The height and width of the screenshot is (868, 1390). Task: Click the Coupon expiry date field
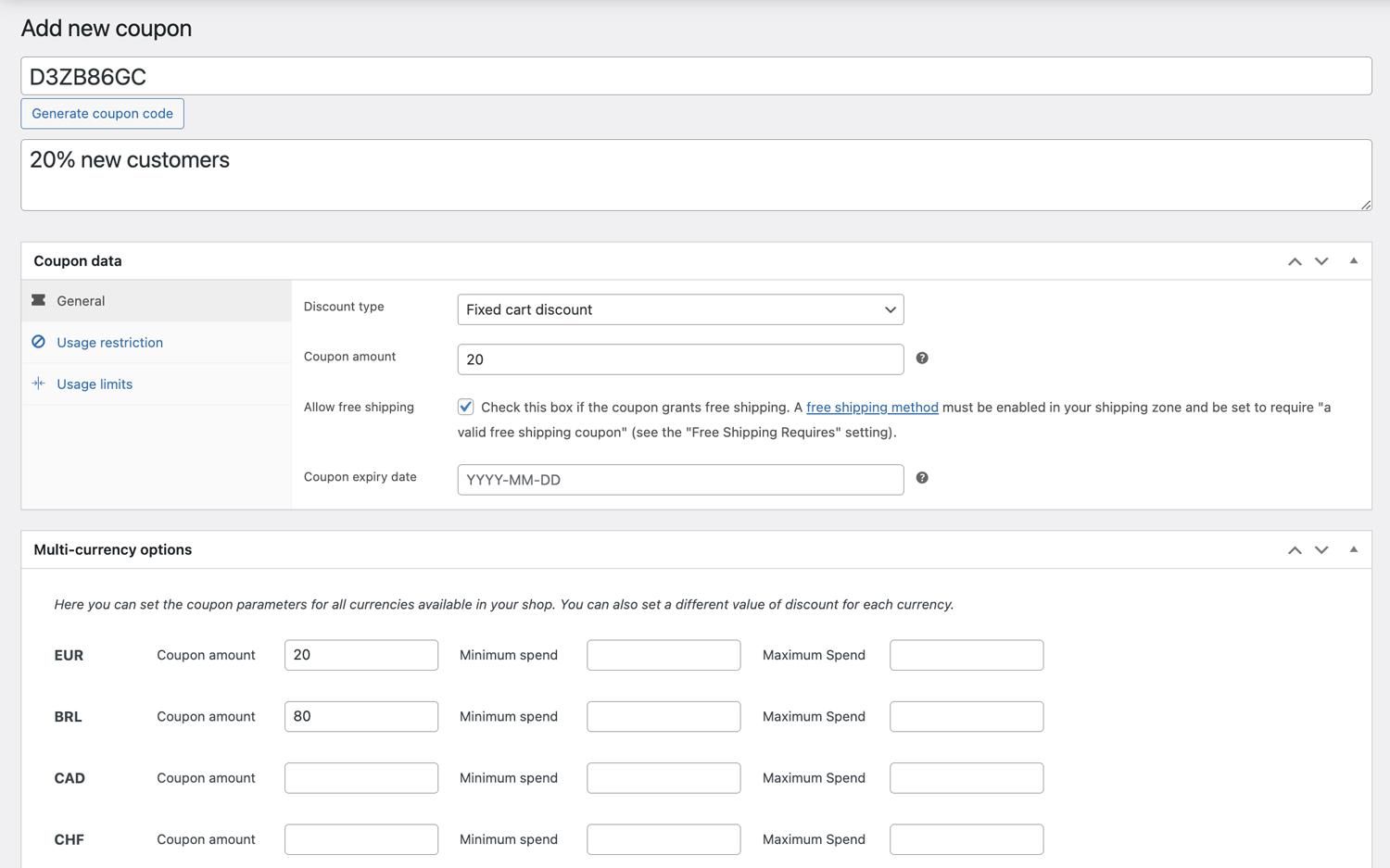[680, 480]
